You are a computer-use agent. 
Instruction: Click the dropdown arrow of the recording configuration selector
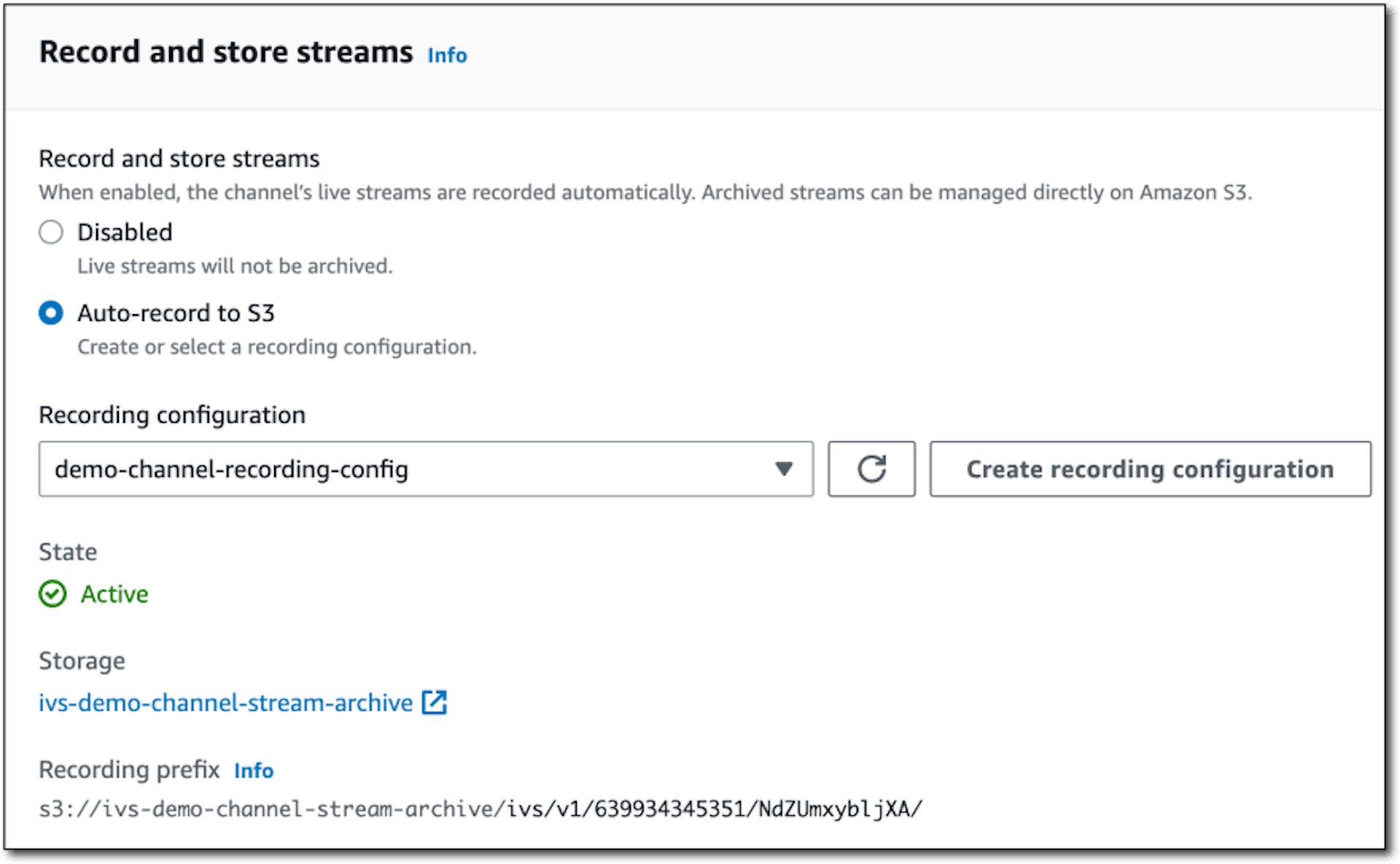pos(784,469)
